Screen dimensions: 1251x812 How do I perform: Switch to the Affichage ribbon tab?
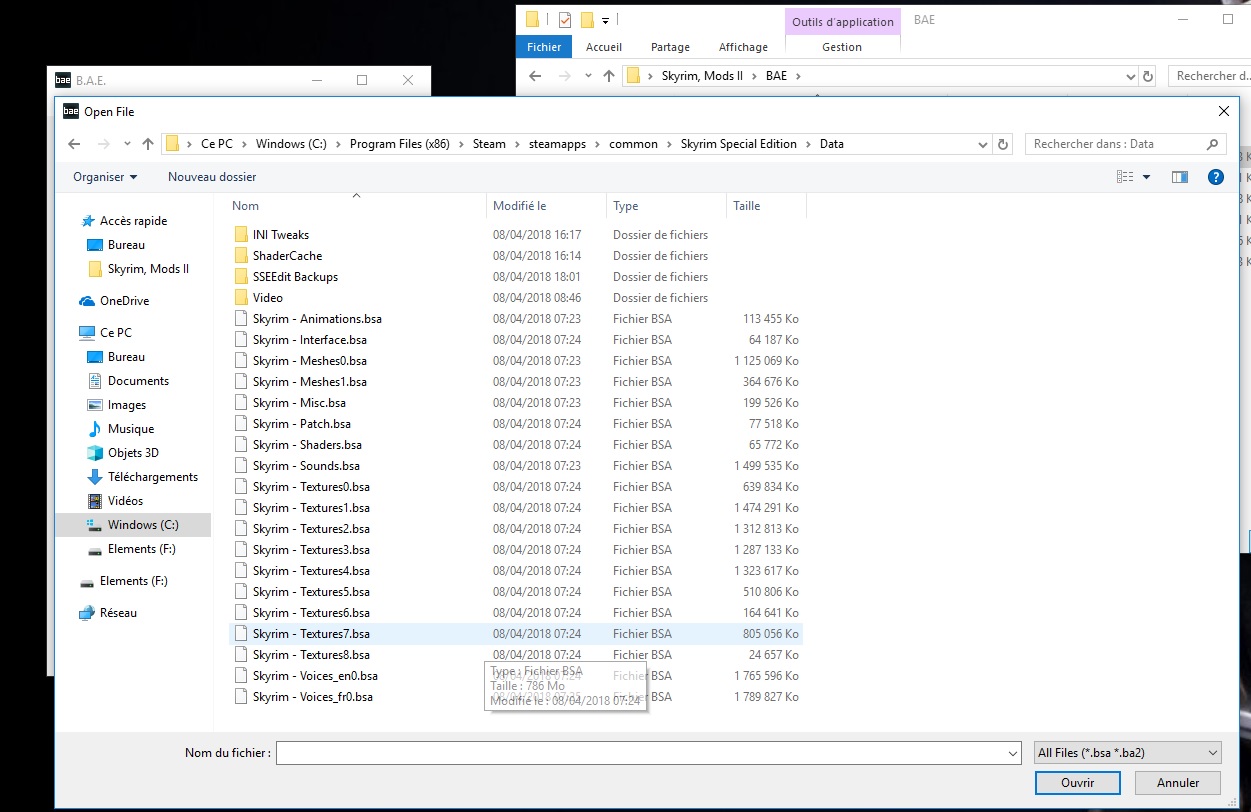tap(743, 47)
